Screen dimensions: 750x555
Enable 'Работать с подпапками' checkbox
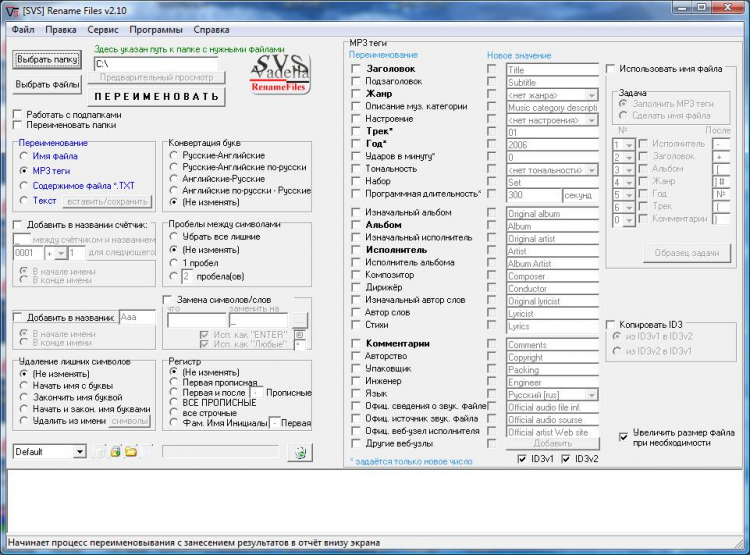click(x=18, y=115)
